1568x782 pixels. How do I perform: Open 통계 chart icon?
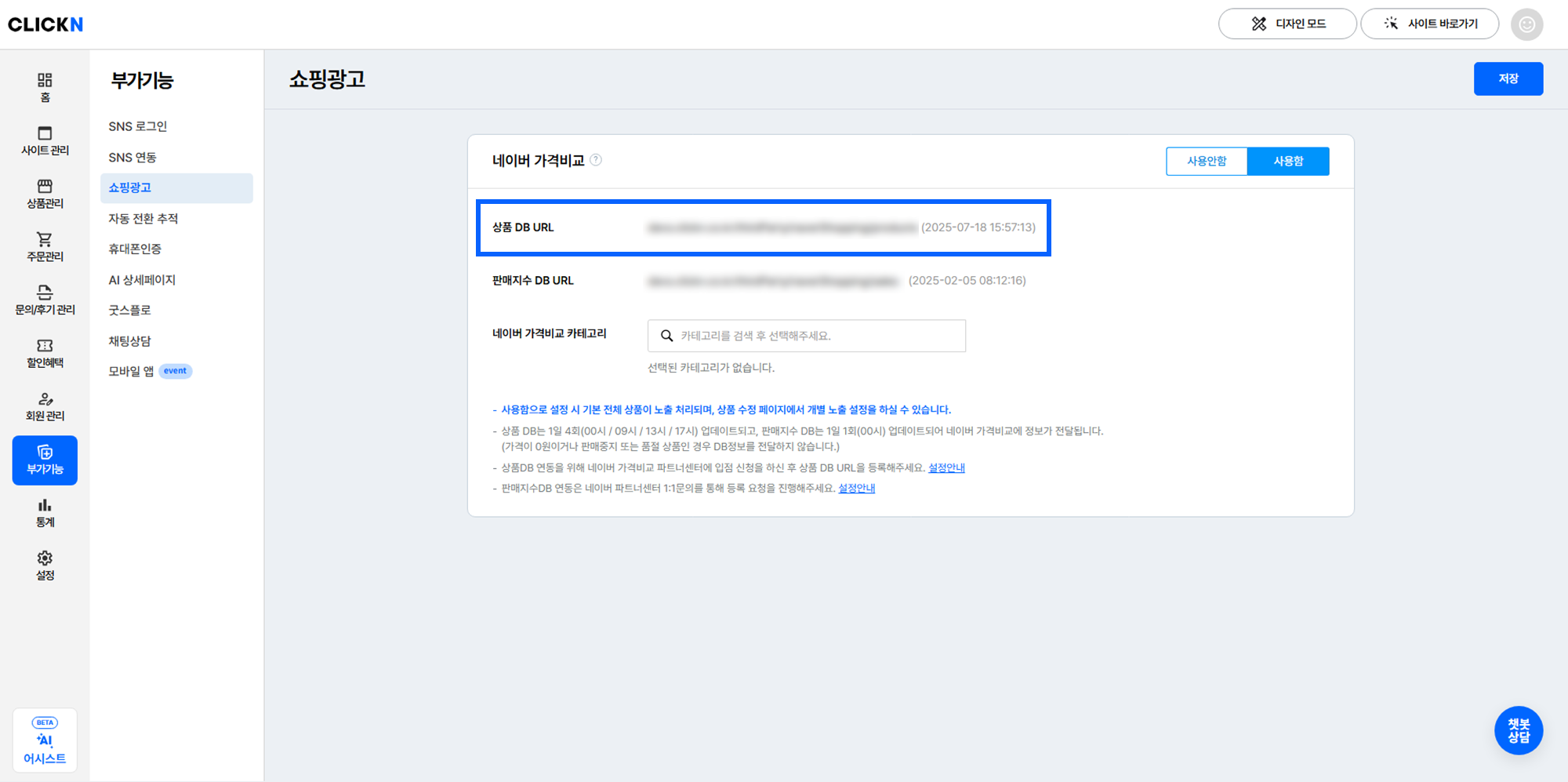coord(45,513)
